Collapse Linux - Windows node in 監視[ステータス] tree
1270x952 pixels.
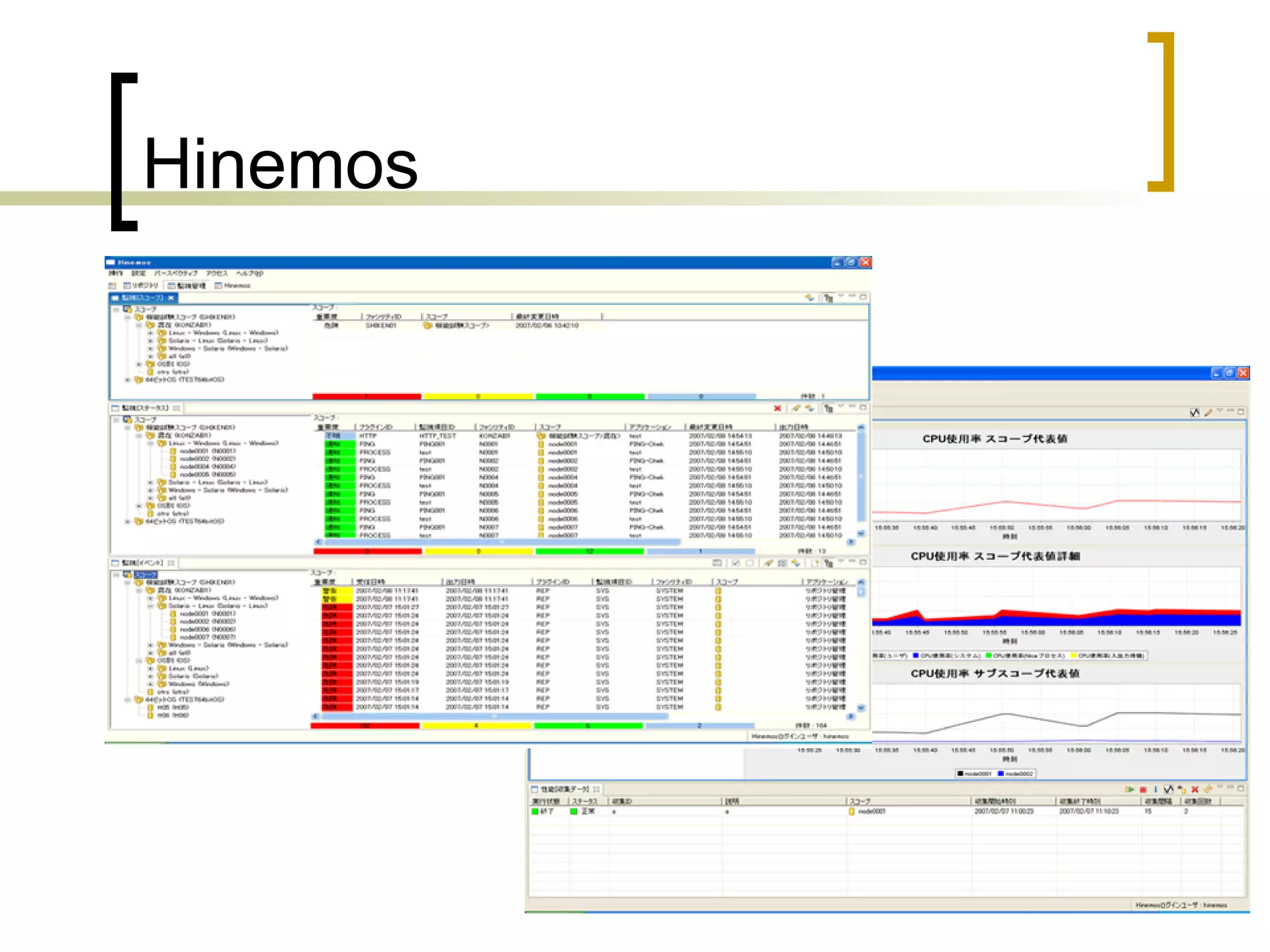(x=150, y=443)
